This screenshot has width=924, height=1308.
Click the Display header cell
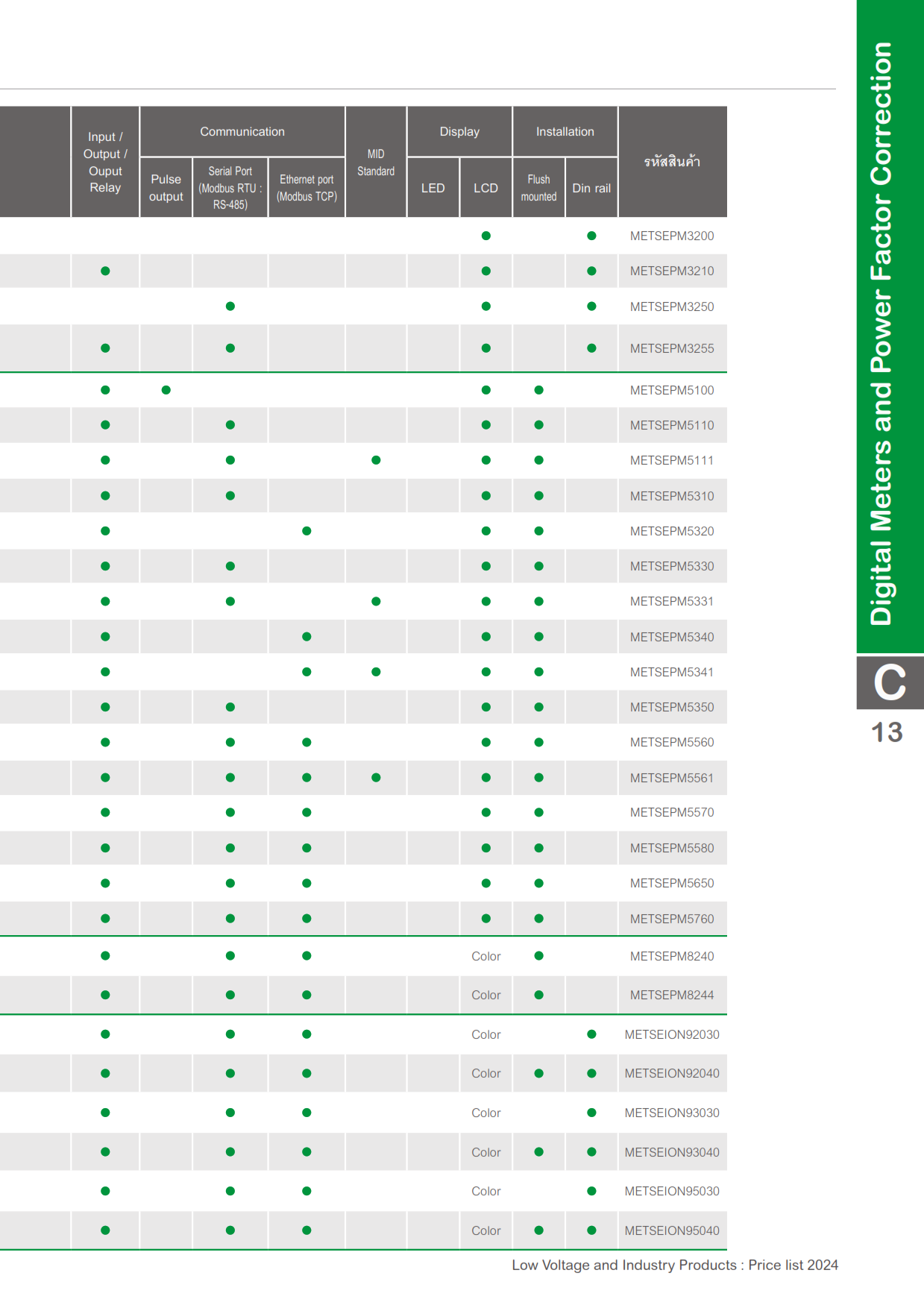[x=459, y=132]
